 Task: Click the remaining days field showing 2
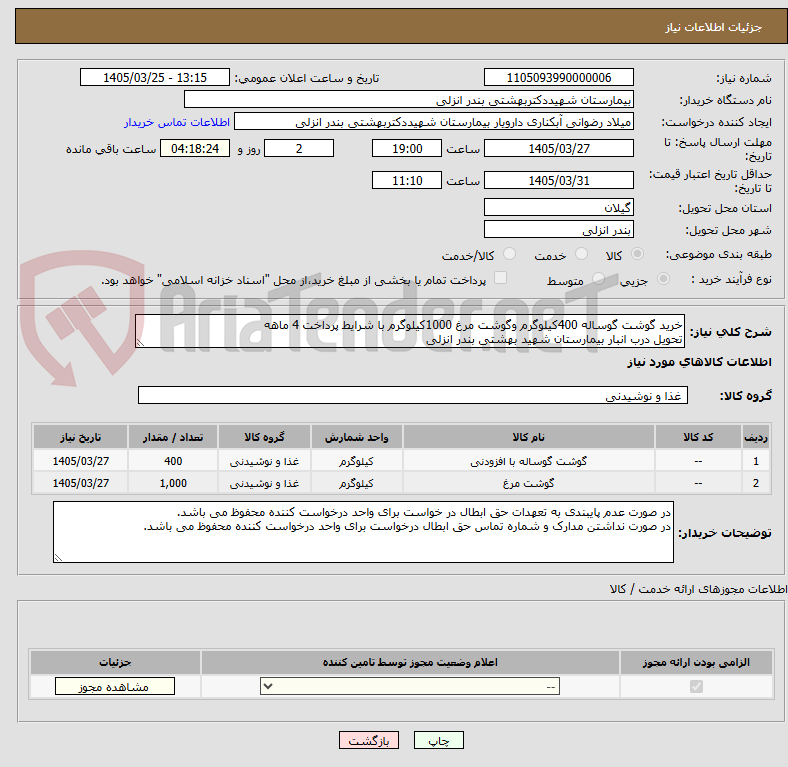coord(299,148)
